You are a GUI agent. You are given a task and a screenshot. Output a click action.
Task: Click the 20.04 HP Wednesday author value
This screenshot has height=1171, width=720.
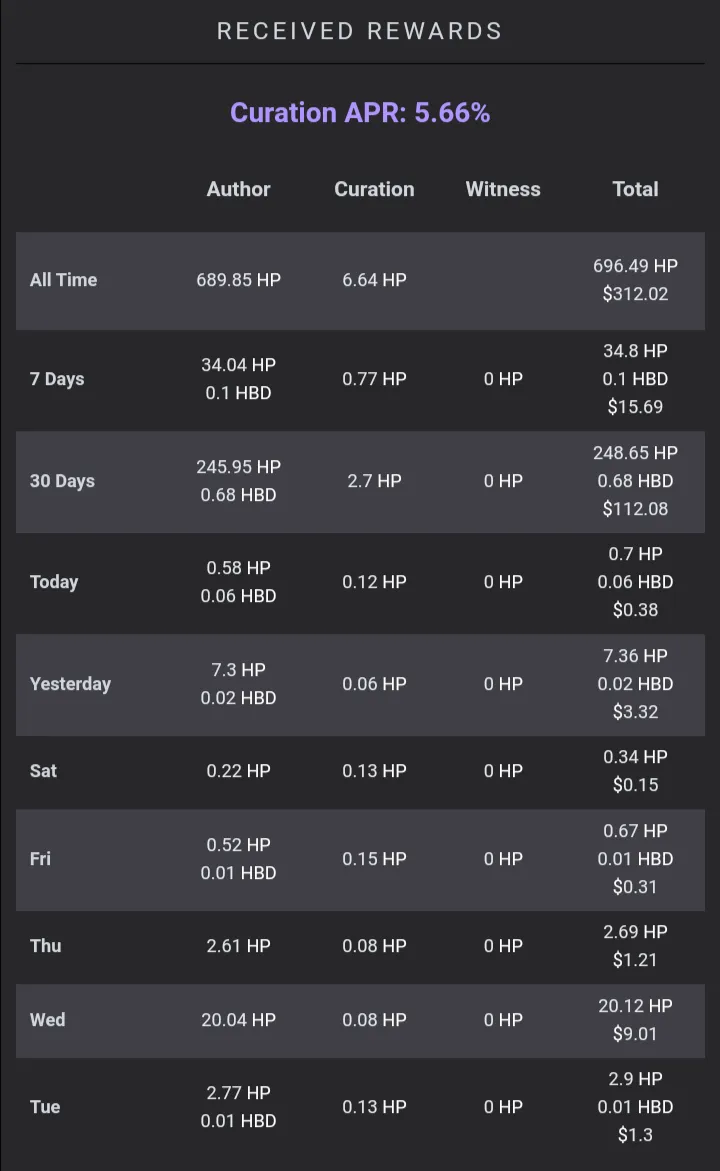(x=238, y=1019)
